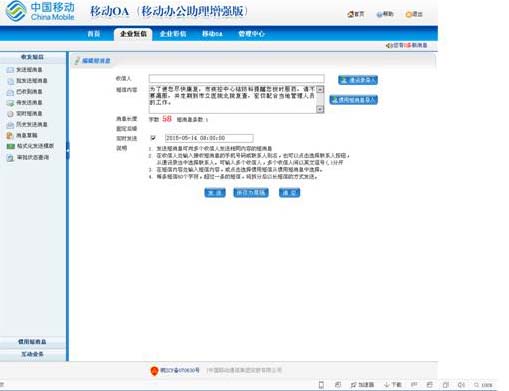This screenshot has width=509, height=391.
Task: Click the speaker icon beside new message notice
Action: click(388, 45)
